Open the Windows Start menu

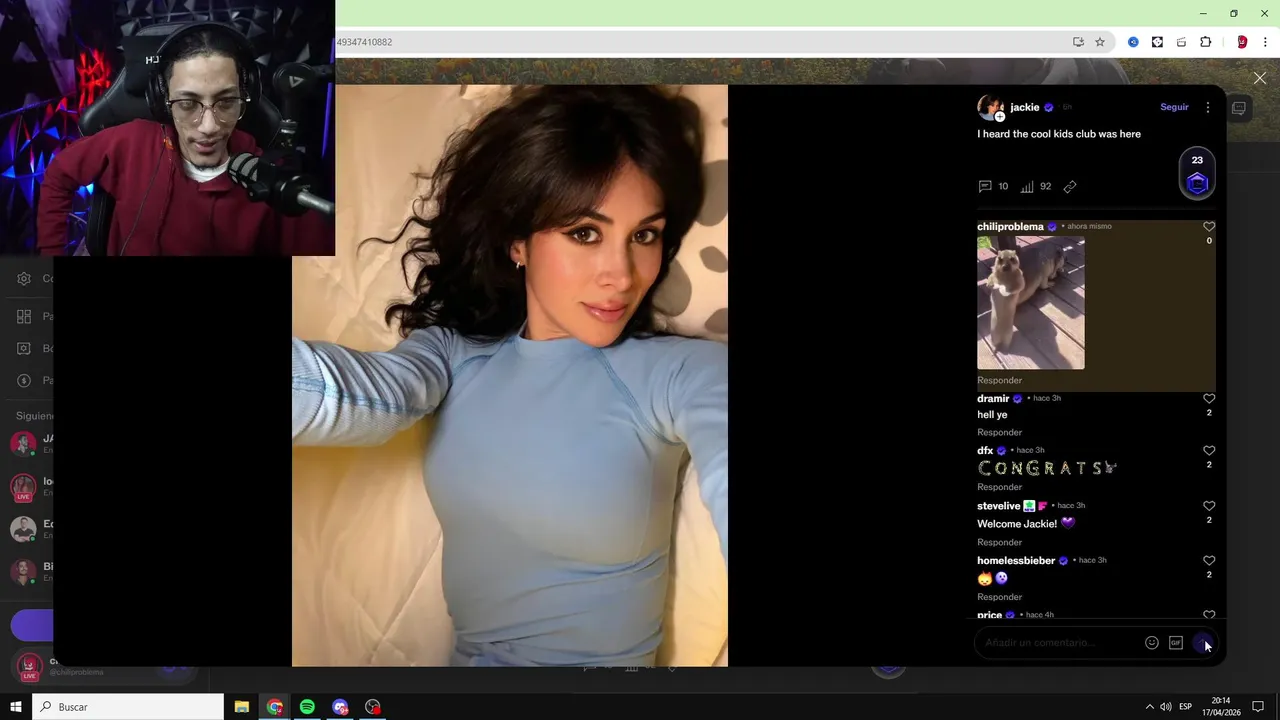pyautogui.click(x=16, y=707)
